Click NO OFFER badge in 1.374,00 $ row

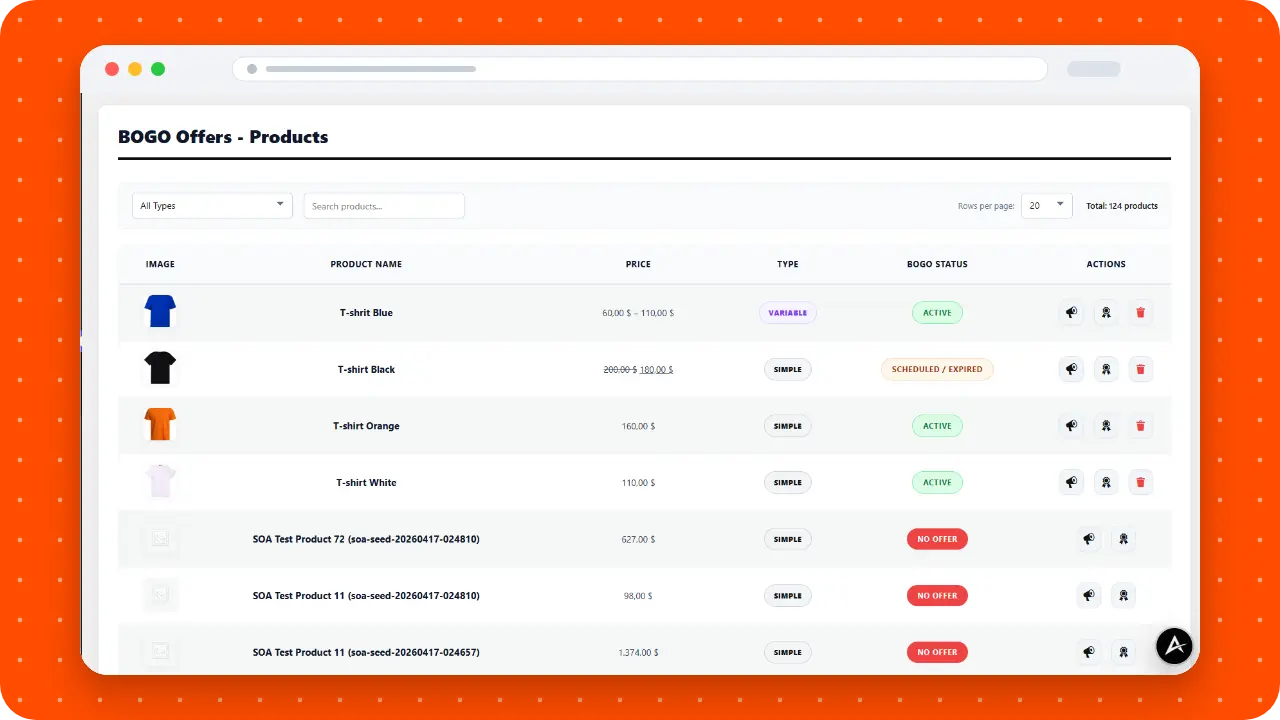(937, 652)
